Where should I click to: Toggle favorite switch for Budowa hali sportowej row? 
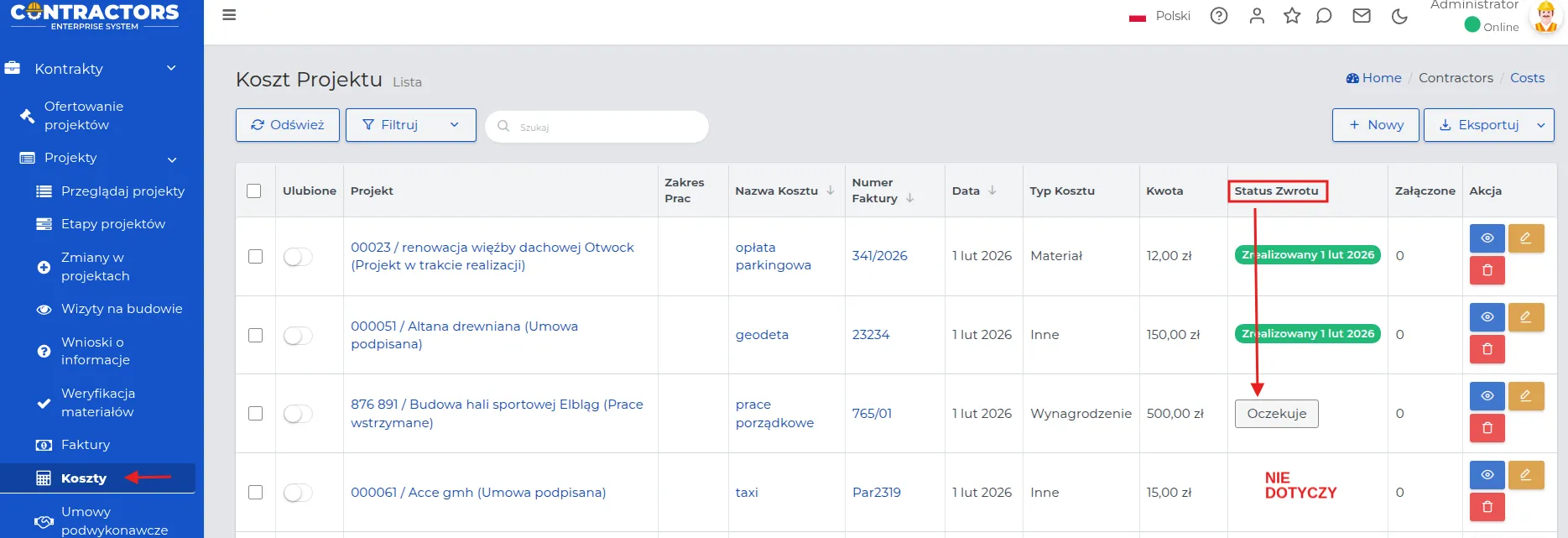pyautogui.click(x=298, y=414)
